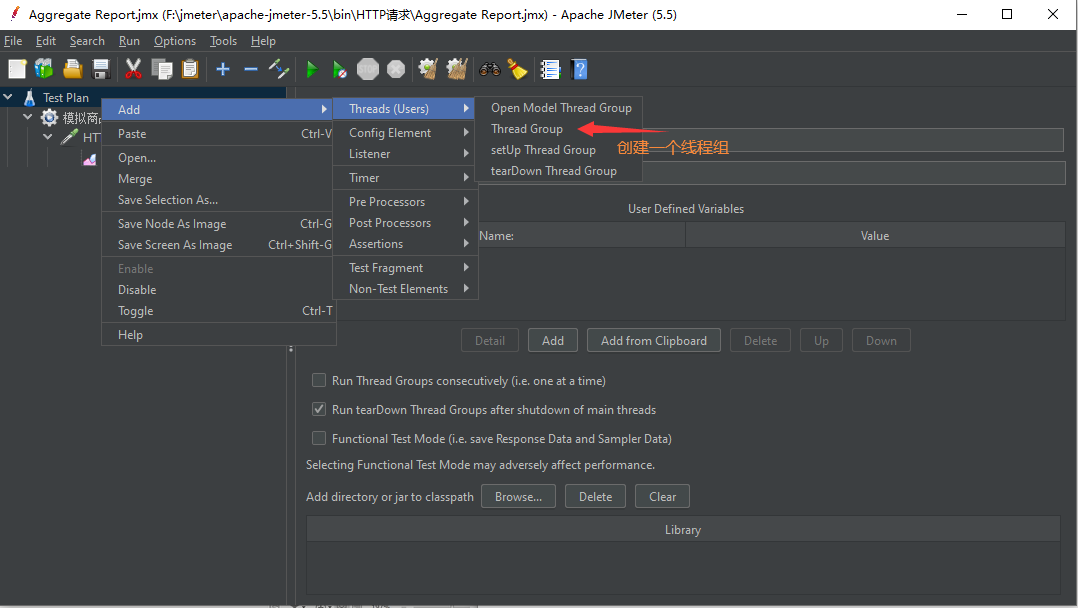Click the Cut scissors icon
This screenshot has height=608, width=1078.
tap(133, 69)
